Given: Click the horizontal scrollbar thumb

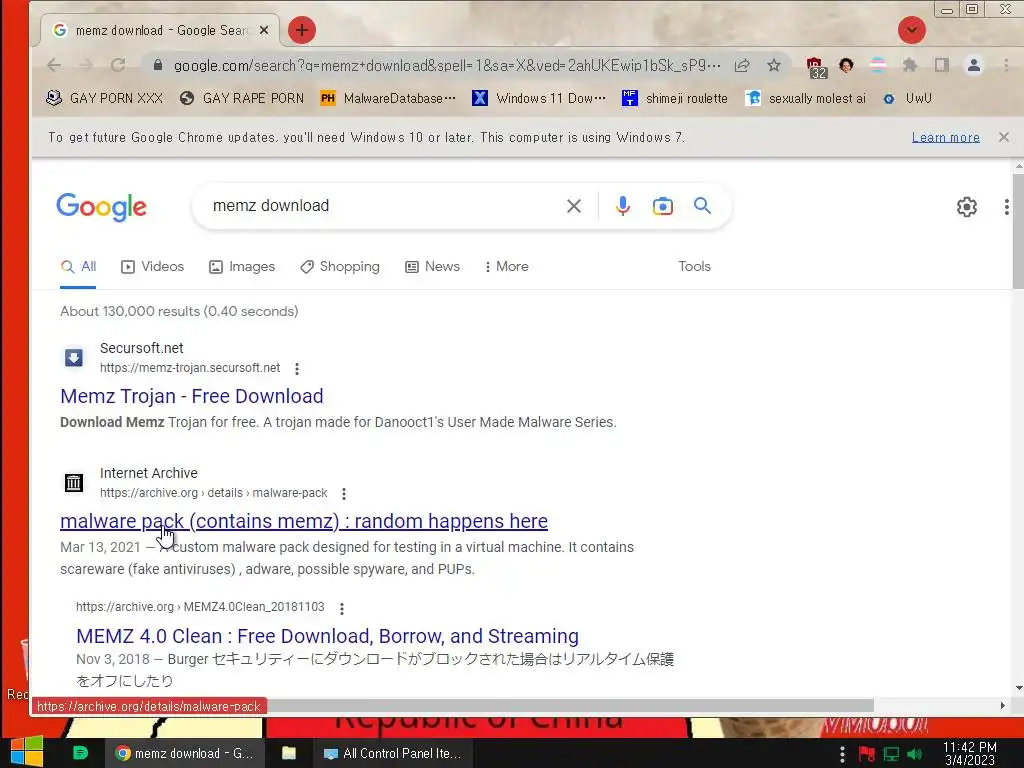Looking at the screenshot, I should coord(569,706).
